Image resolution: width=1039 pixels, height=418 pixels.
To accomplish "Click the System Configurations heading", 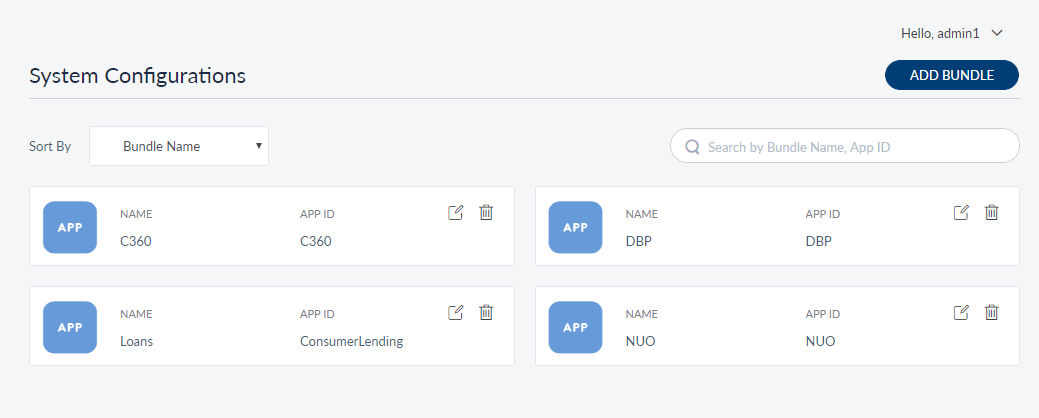I will (x=138, y=75).
